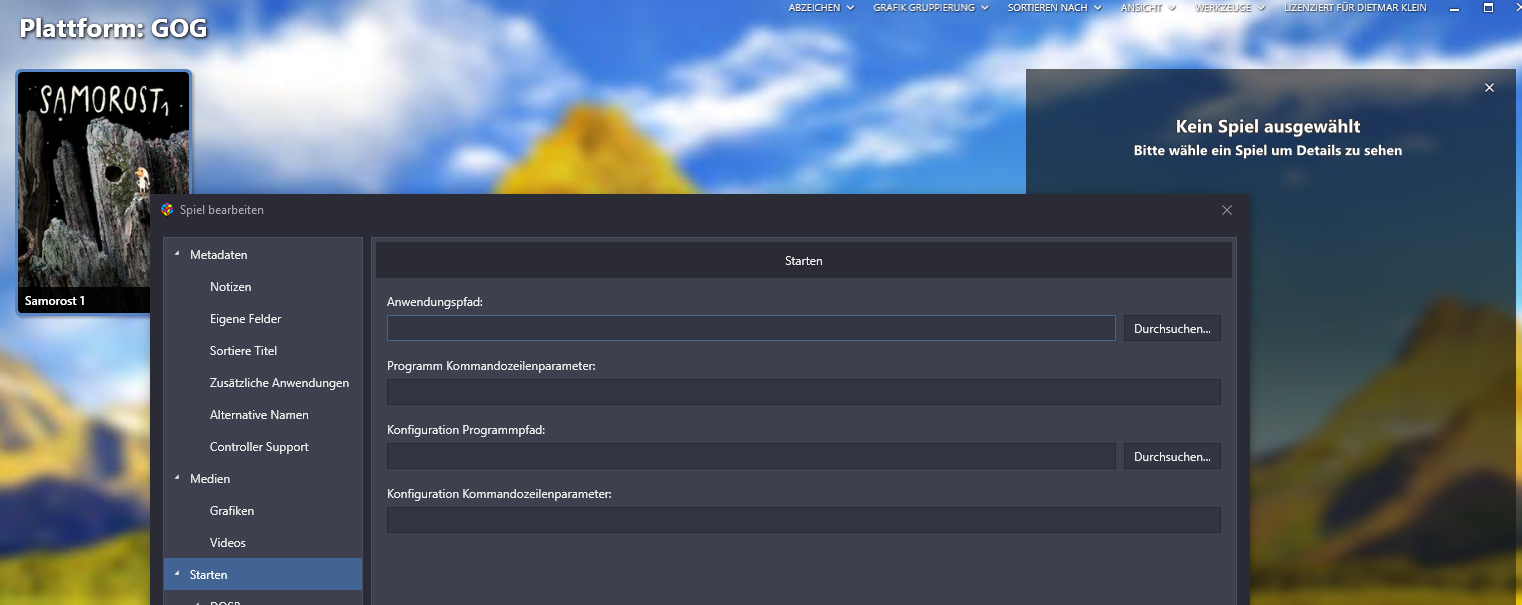Close the Kein Spiel ausgewählt details panel
Image resolution: width=1522 pixels, height=605 pixels.
point(1489,88)
